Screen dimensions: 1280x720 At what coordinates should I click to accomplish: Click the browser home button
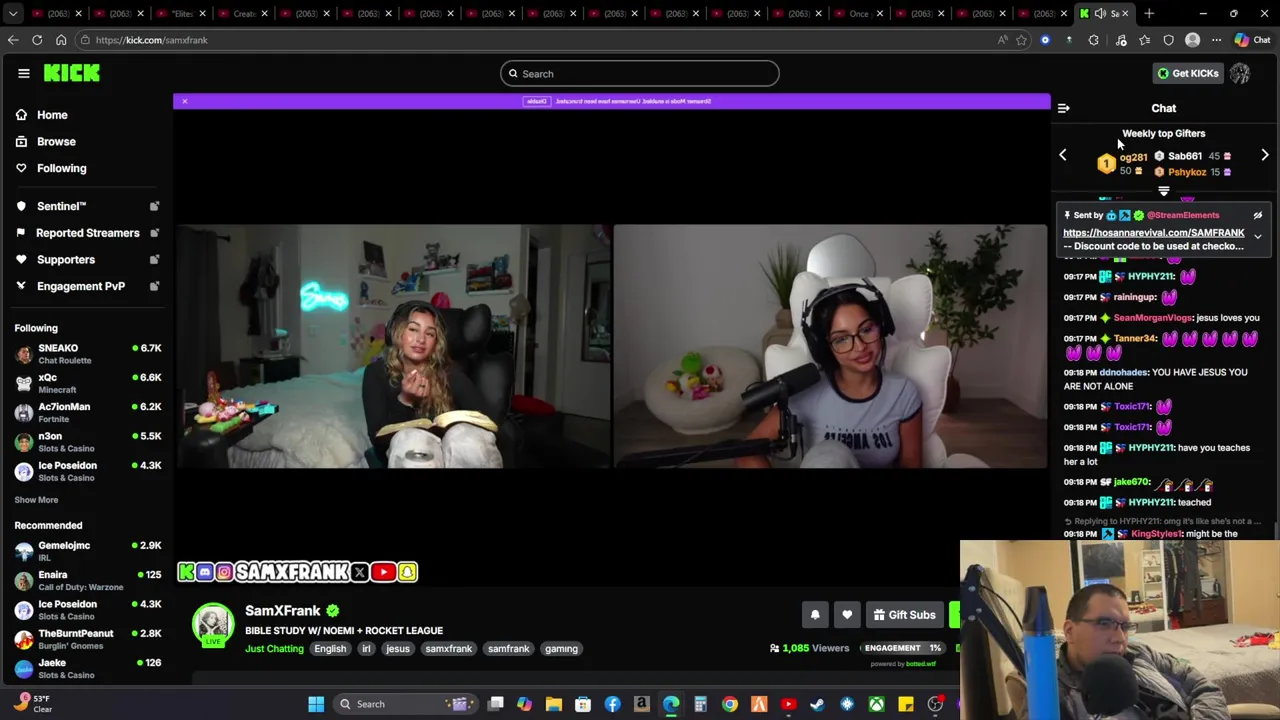click(x=61, y=40)
